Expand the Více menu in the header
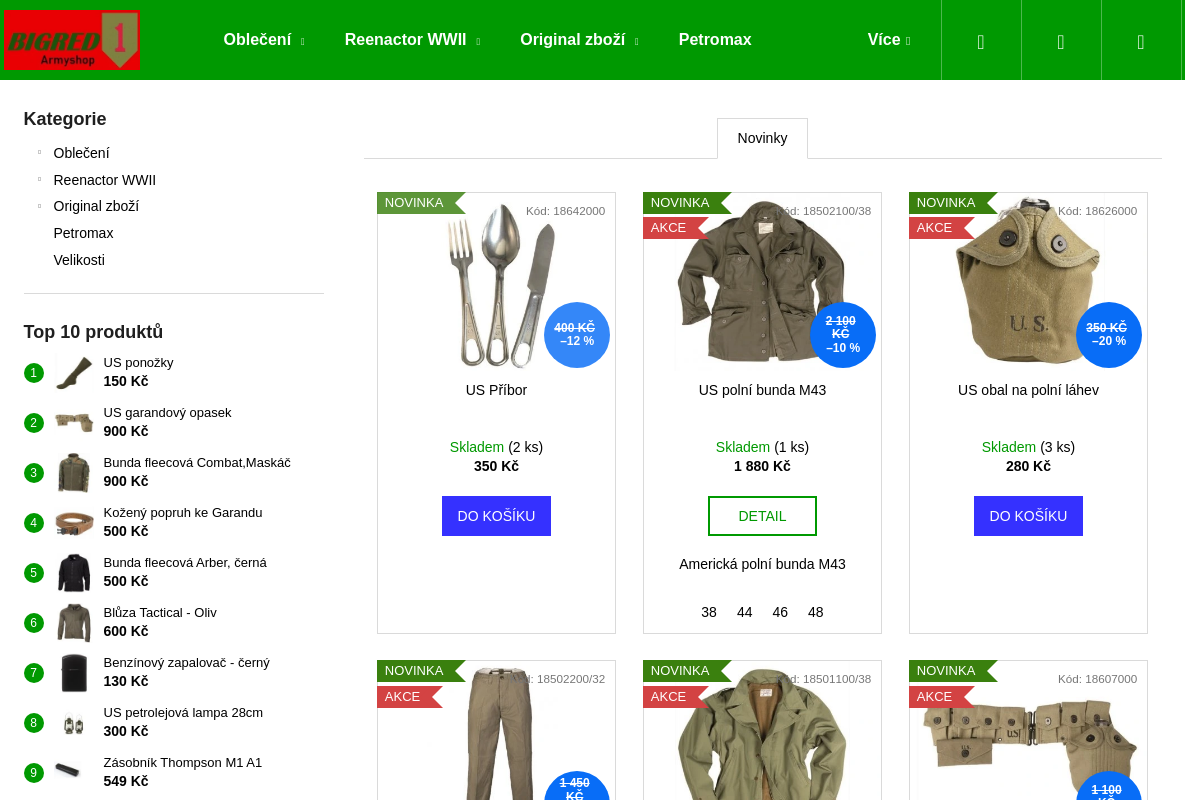Image resolution: width=1200 pixels, height=800 pixels. tap(888, 40)
